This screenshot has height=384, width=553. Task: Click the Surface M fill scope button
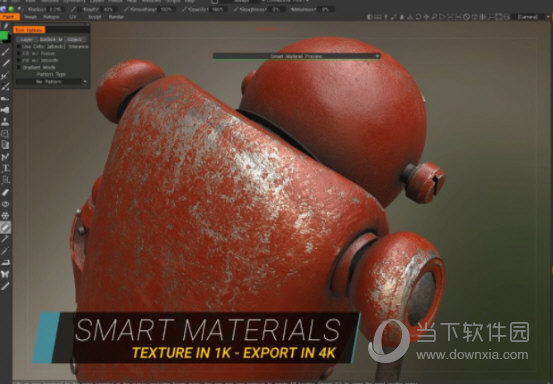[x=51, y=39]
